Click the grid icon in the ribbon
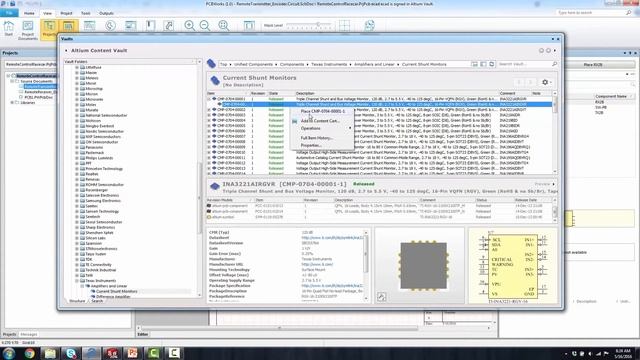Image resolution: width=640 pixels, height=360 pixels. [344, 25]
